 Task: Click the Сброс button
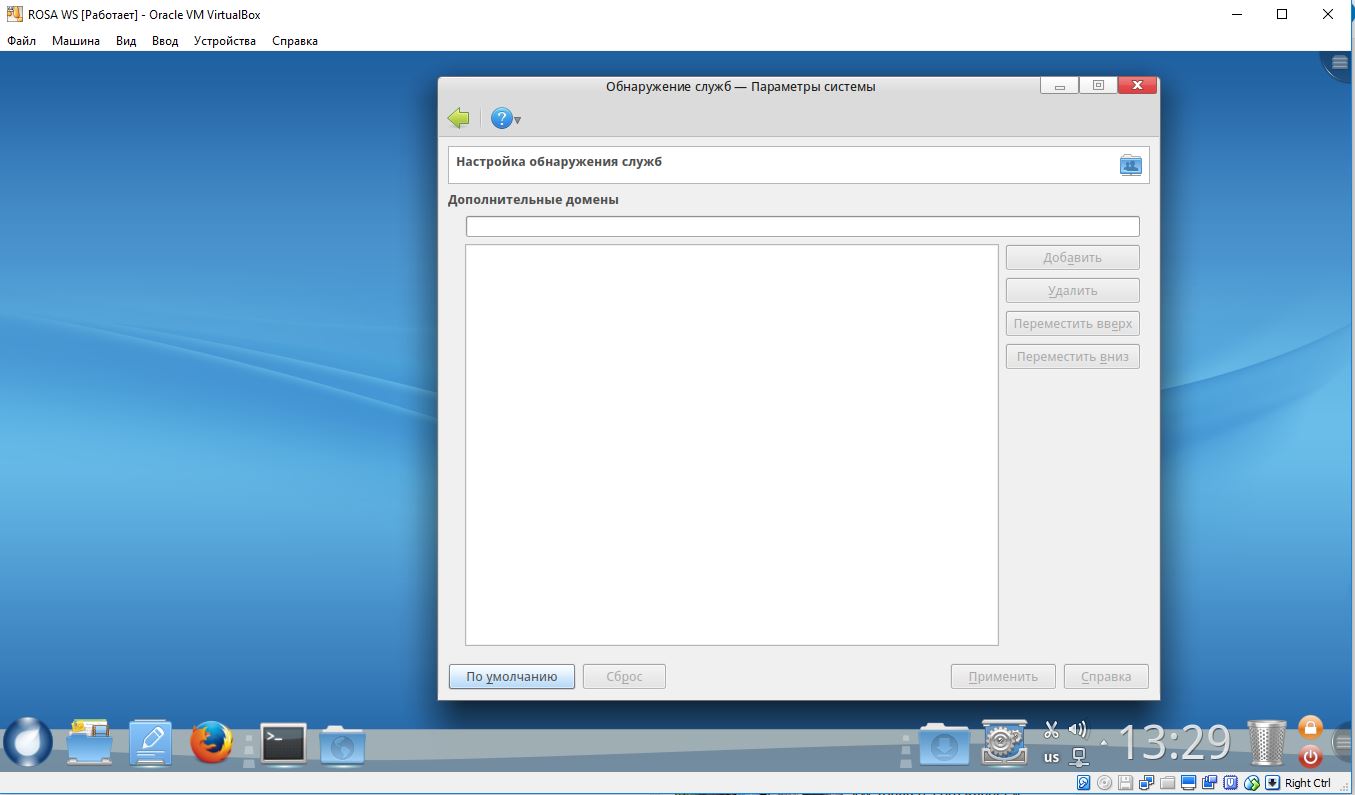pos(624,677)
